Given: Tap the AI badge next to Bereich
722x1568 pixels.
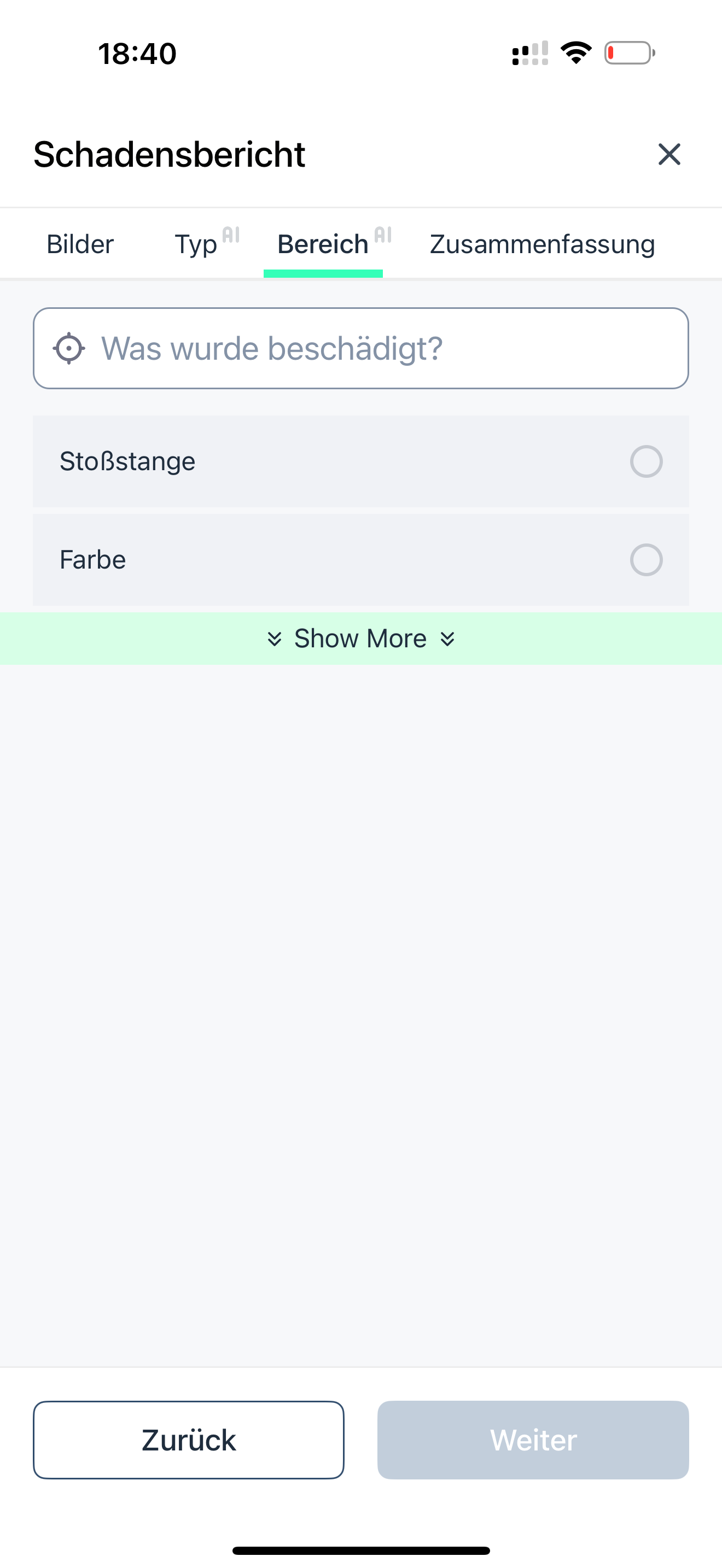Looking at the screenshot, I should point(383,235).
